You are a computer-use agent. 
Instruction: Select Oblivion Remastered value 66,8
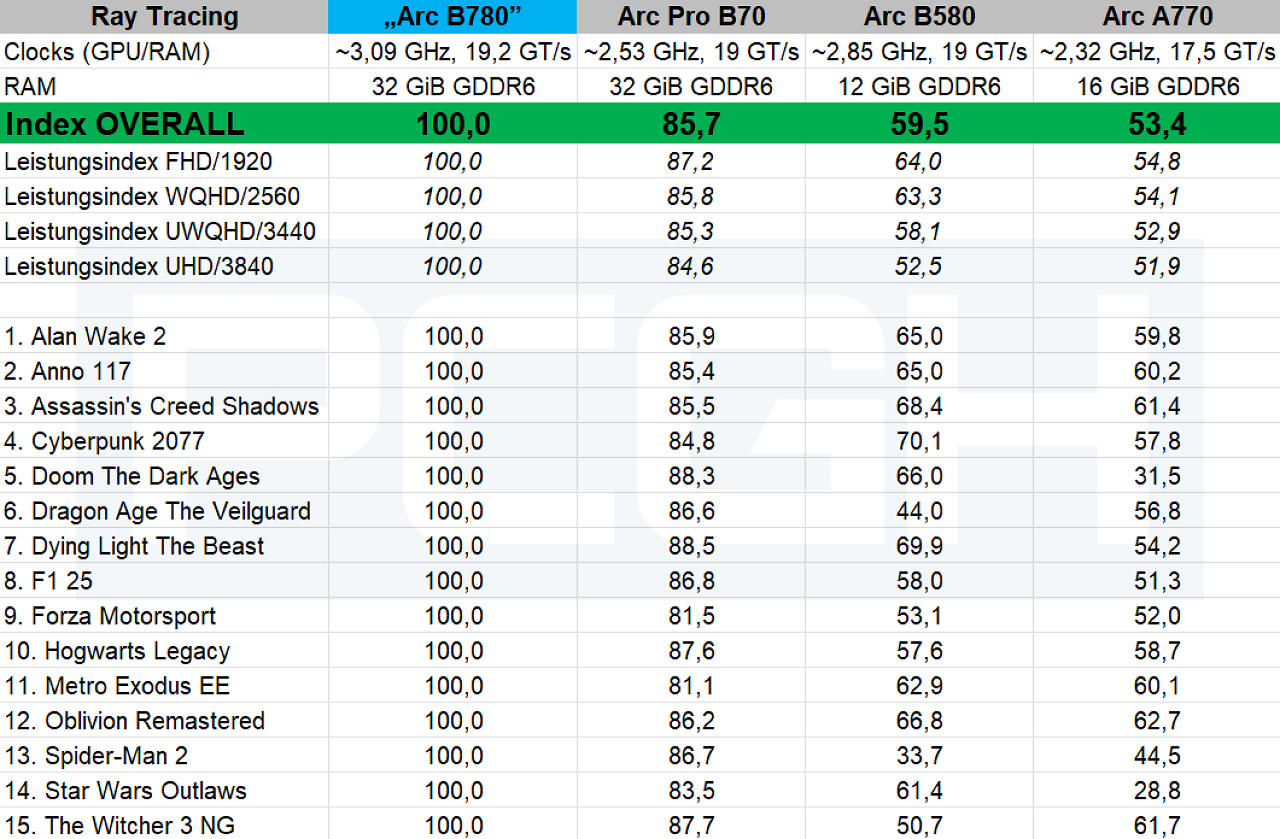(919, 721)
